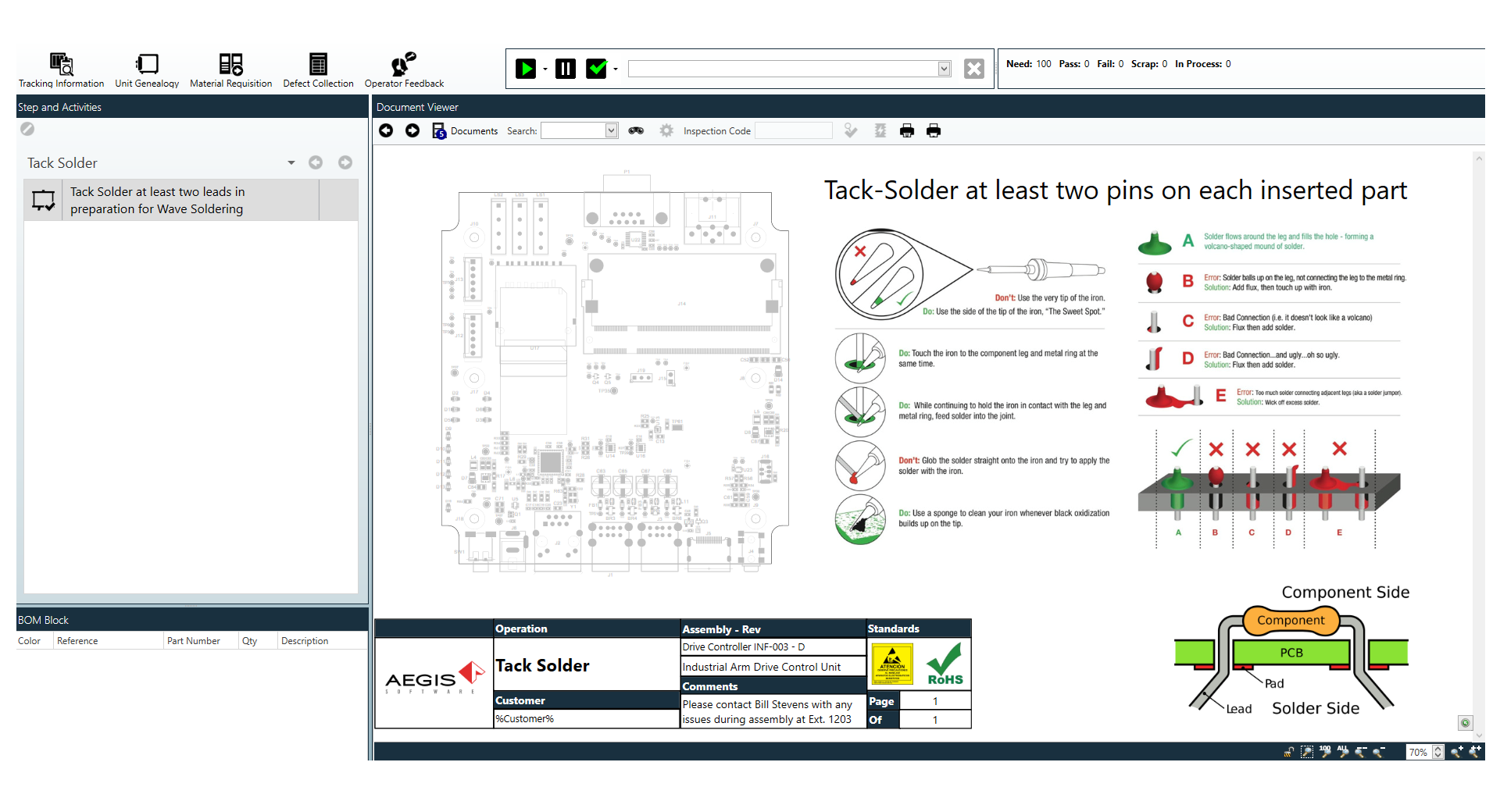Click the edit pencil icon under Step and Activities
Viewport: 1500px width, 812px height.
click(x=27, y=129)
